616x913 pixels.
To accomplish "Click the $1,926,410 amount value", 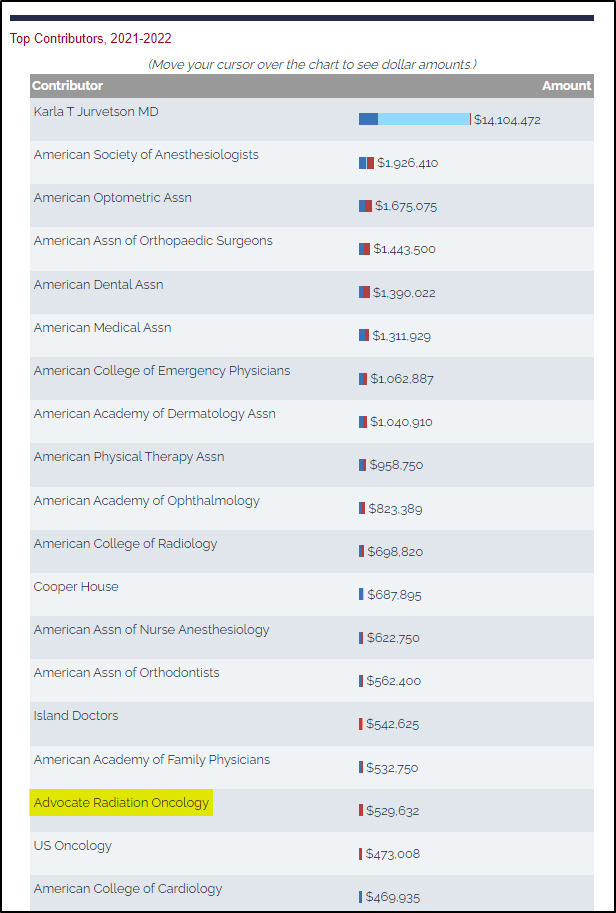I will (x=408, y=164).
